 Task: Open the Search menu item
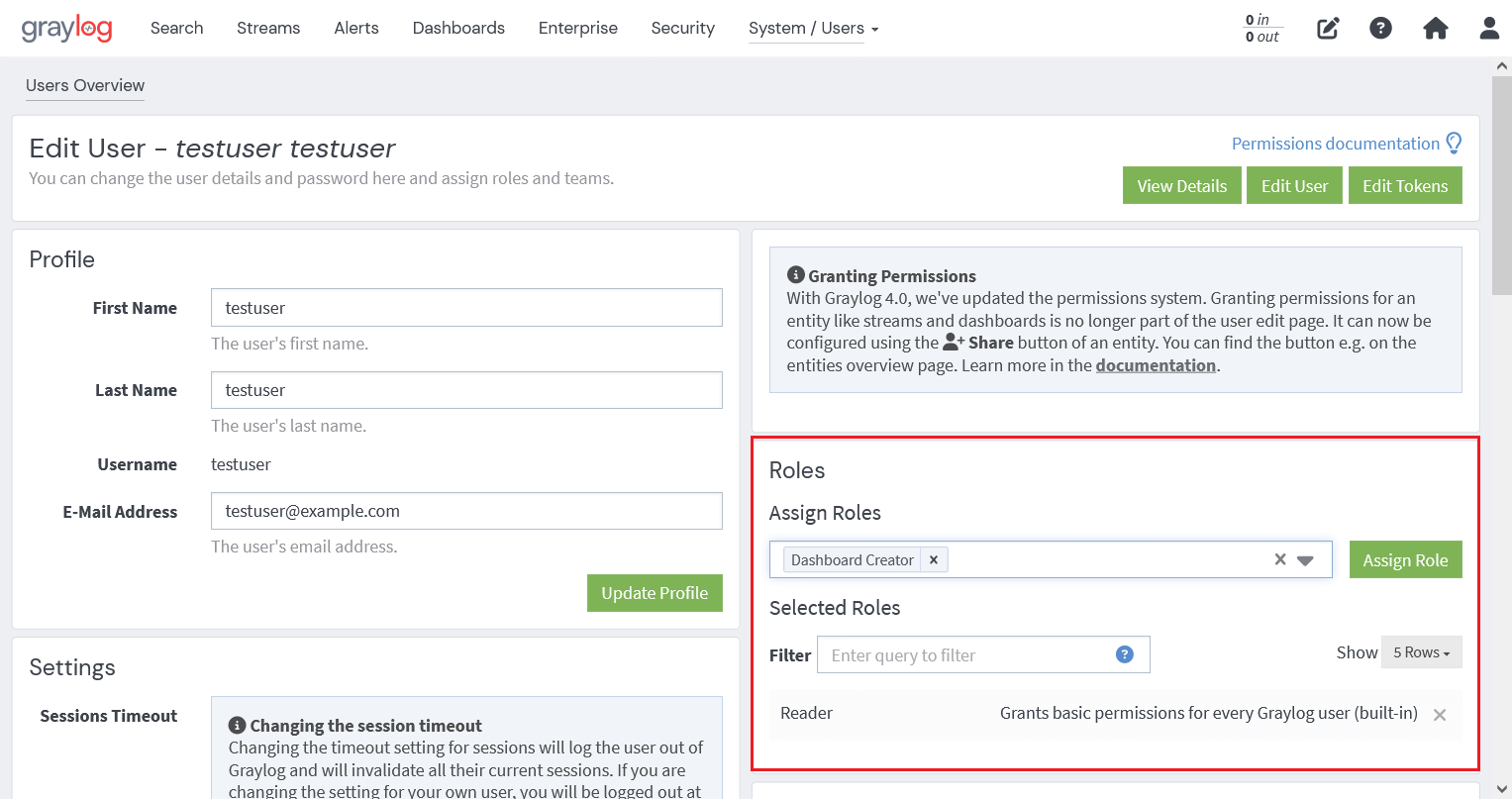(x=177, y=28)
